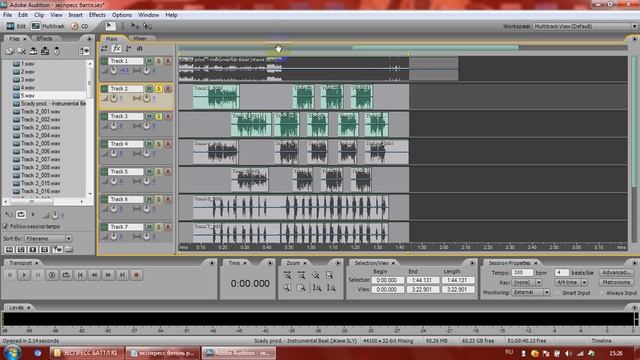
Task: Click the Tempo input field
Action: pos(522,272)
